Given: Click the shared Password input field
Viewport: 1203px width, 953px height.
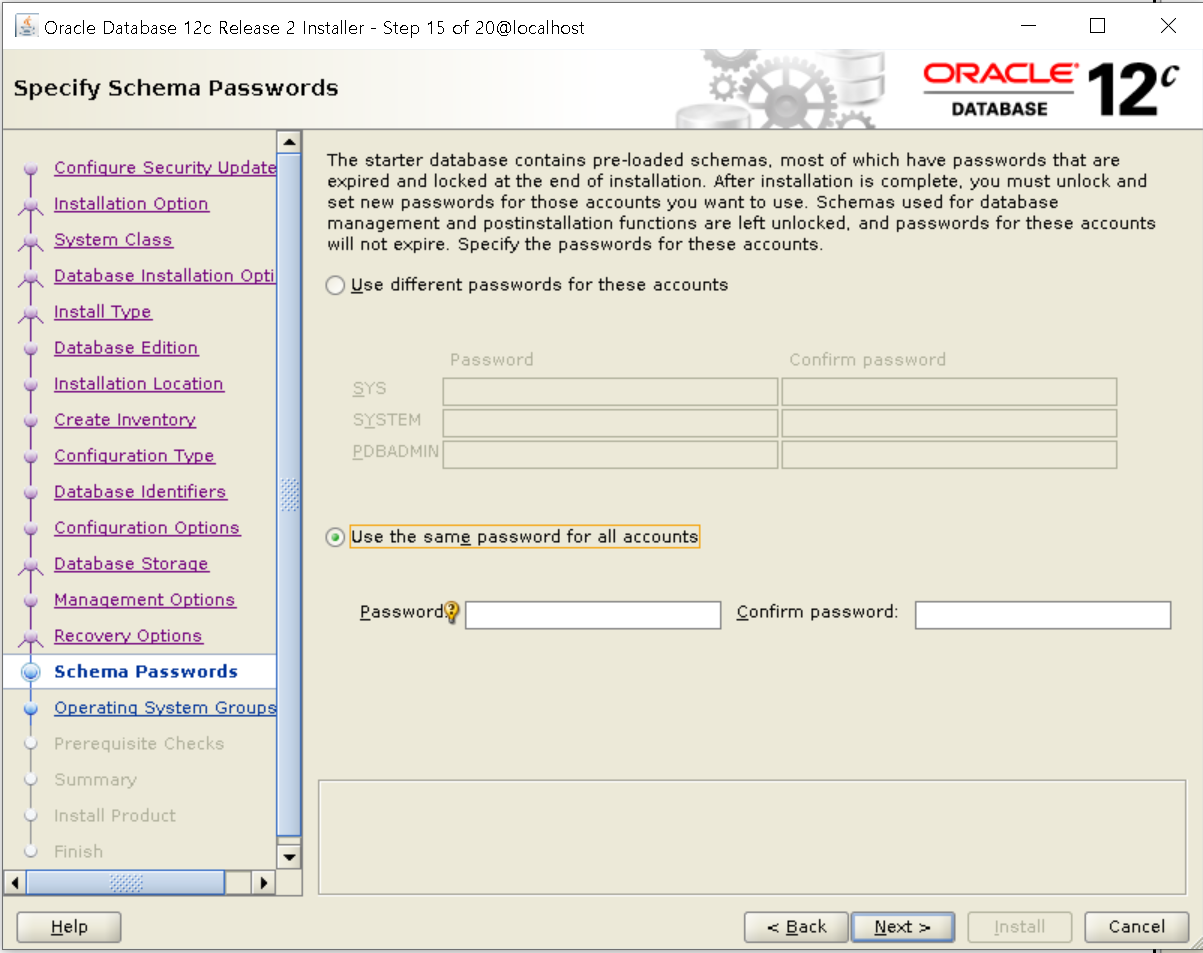Looking at the screenshot, I should click(x=593, y=615).
